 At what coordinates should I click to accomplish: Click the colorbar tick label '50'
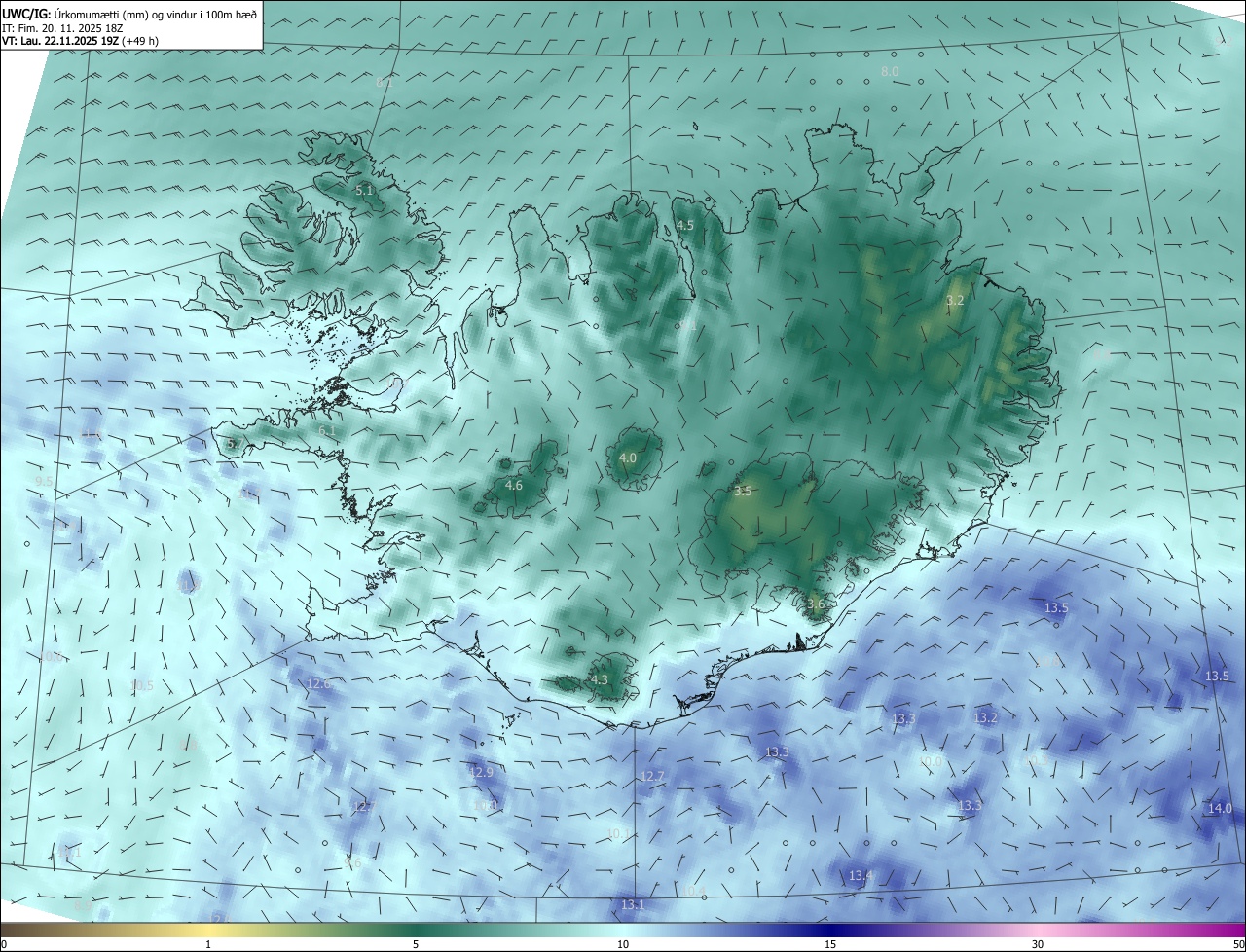pyautogui.click(x=1238, y=944)
